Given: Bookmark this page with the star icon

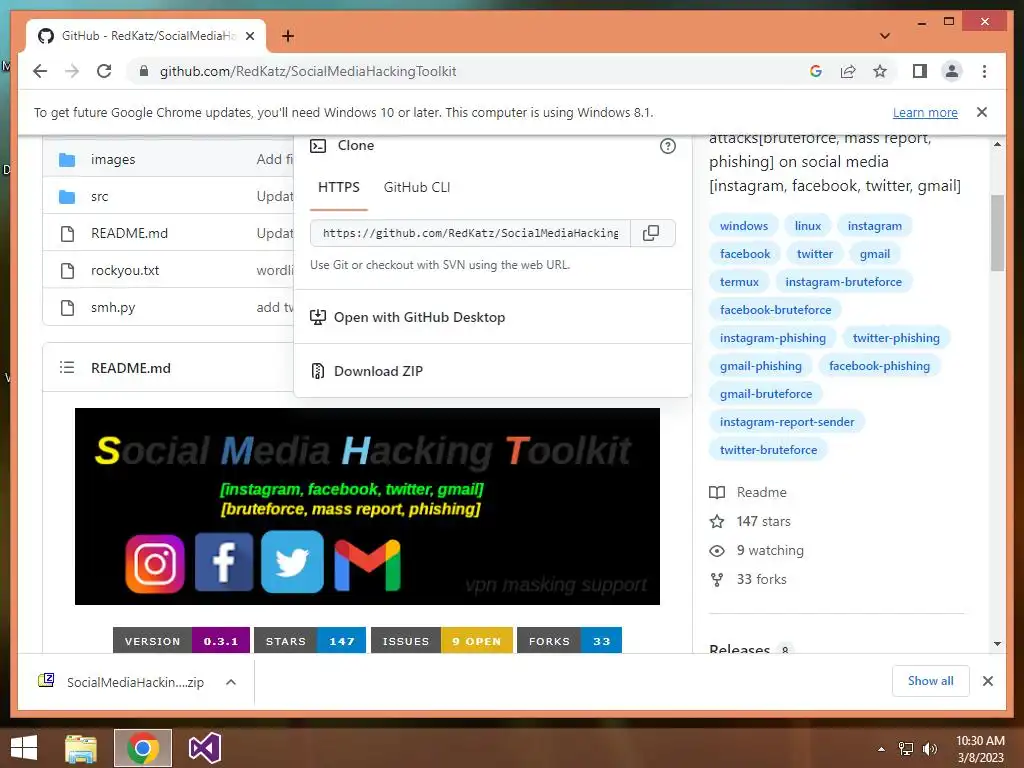Looking at the screenshot, I should [880, 71].
